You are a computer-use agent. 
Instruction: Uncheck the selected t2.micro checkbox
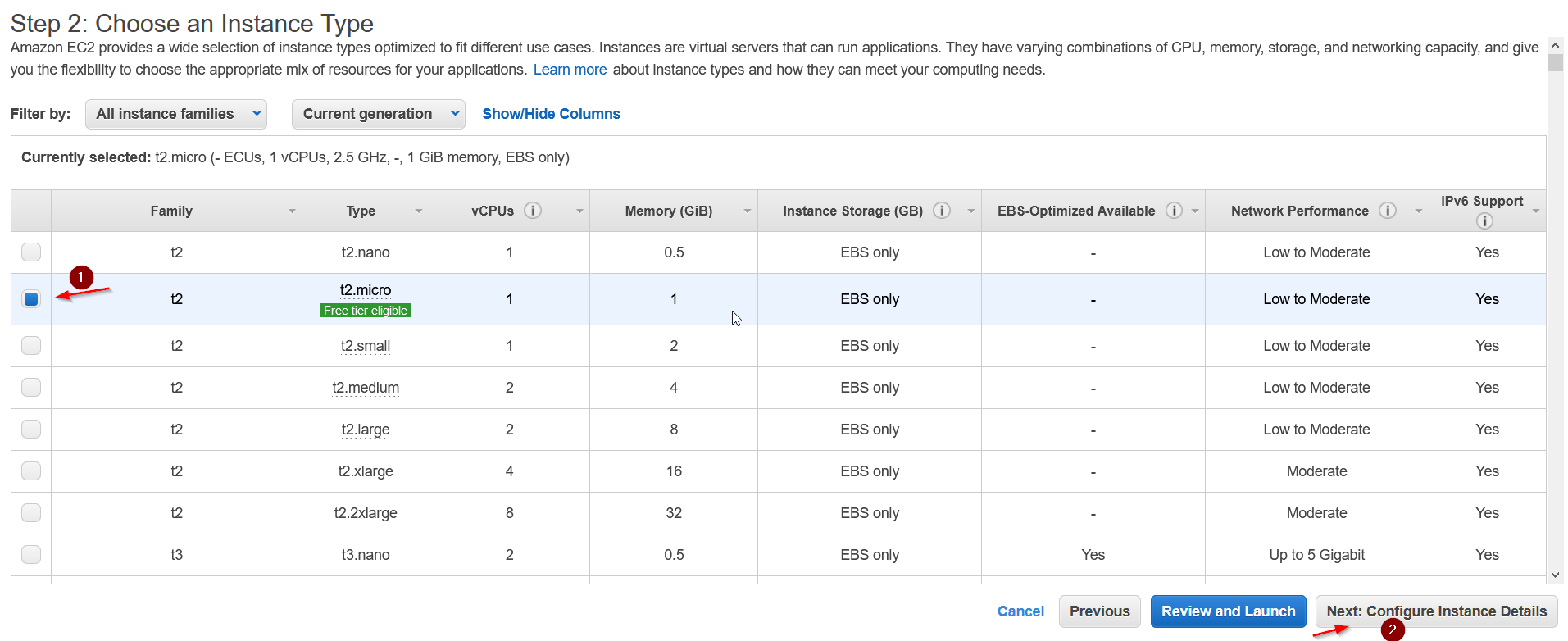point(31,299)
